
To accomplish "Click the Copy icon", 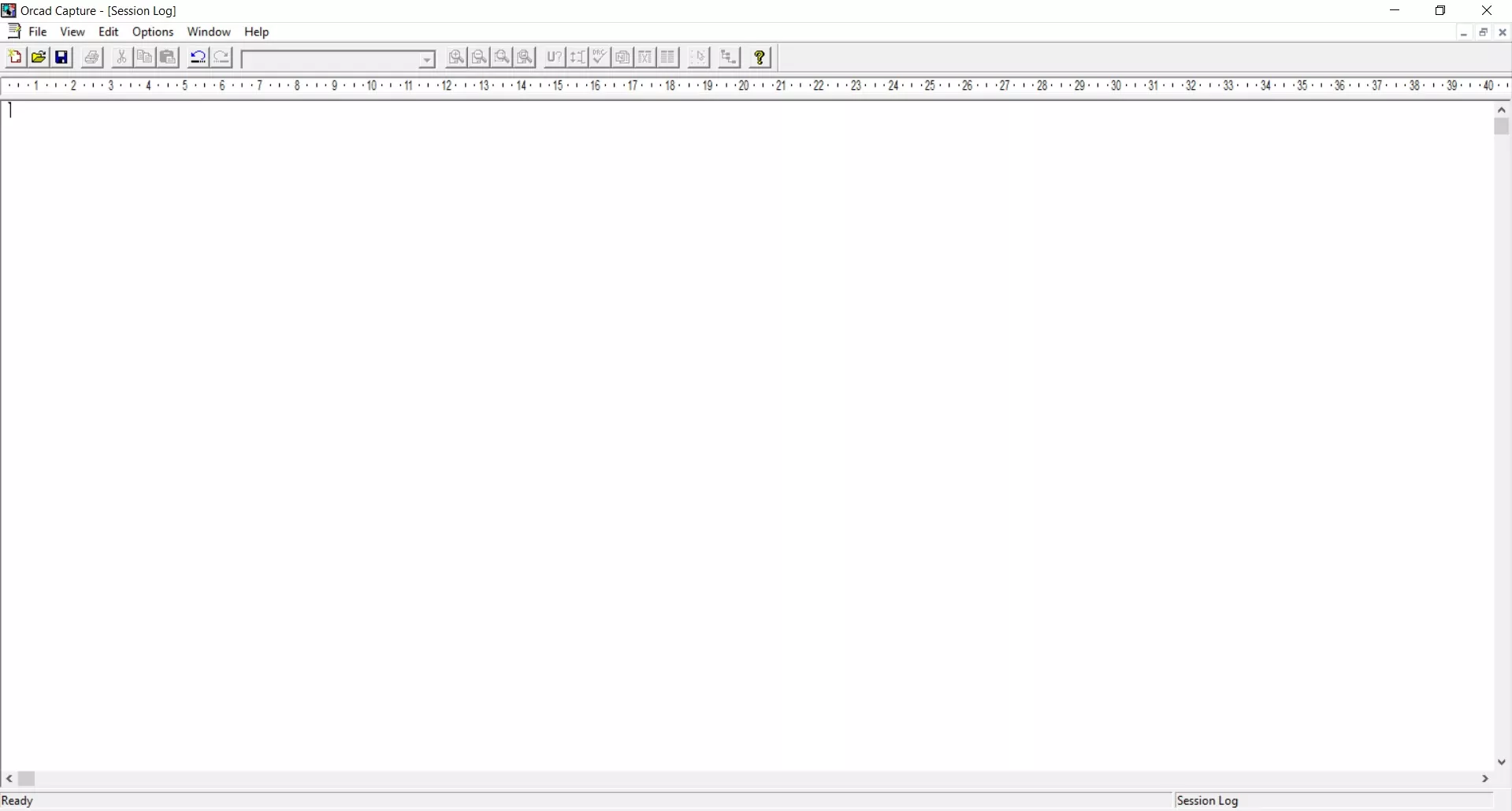I will click(x=144, y=58).
